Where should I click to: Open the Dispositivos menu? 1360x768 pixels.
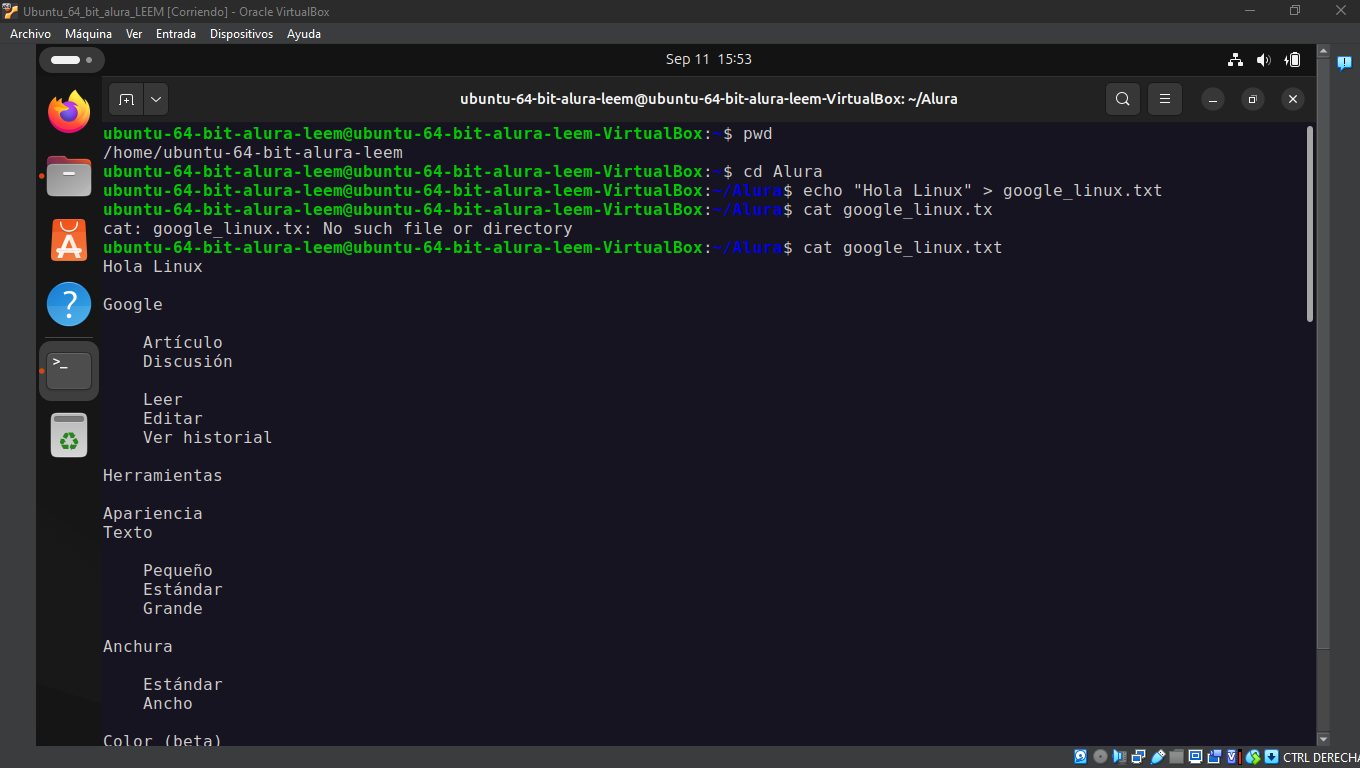pos(241,34)
